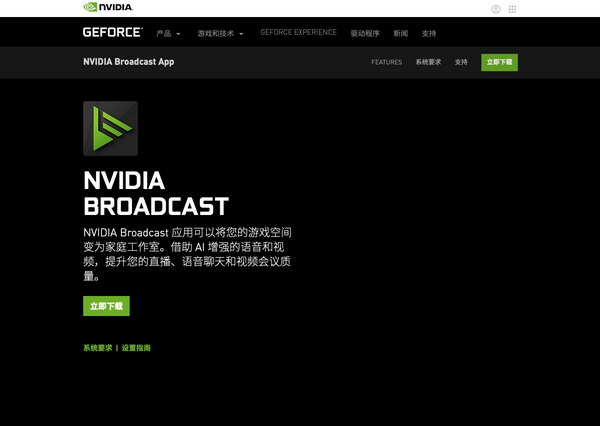Open the user account profile icon
600x426 pixels.
pos(496,9)
